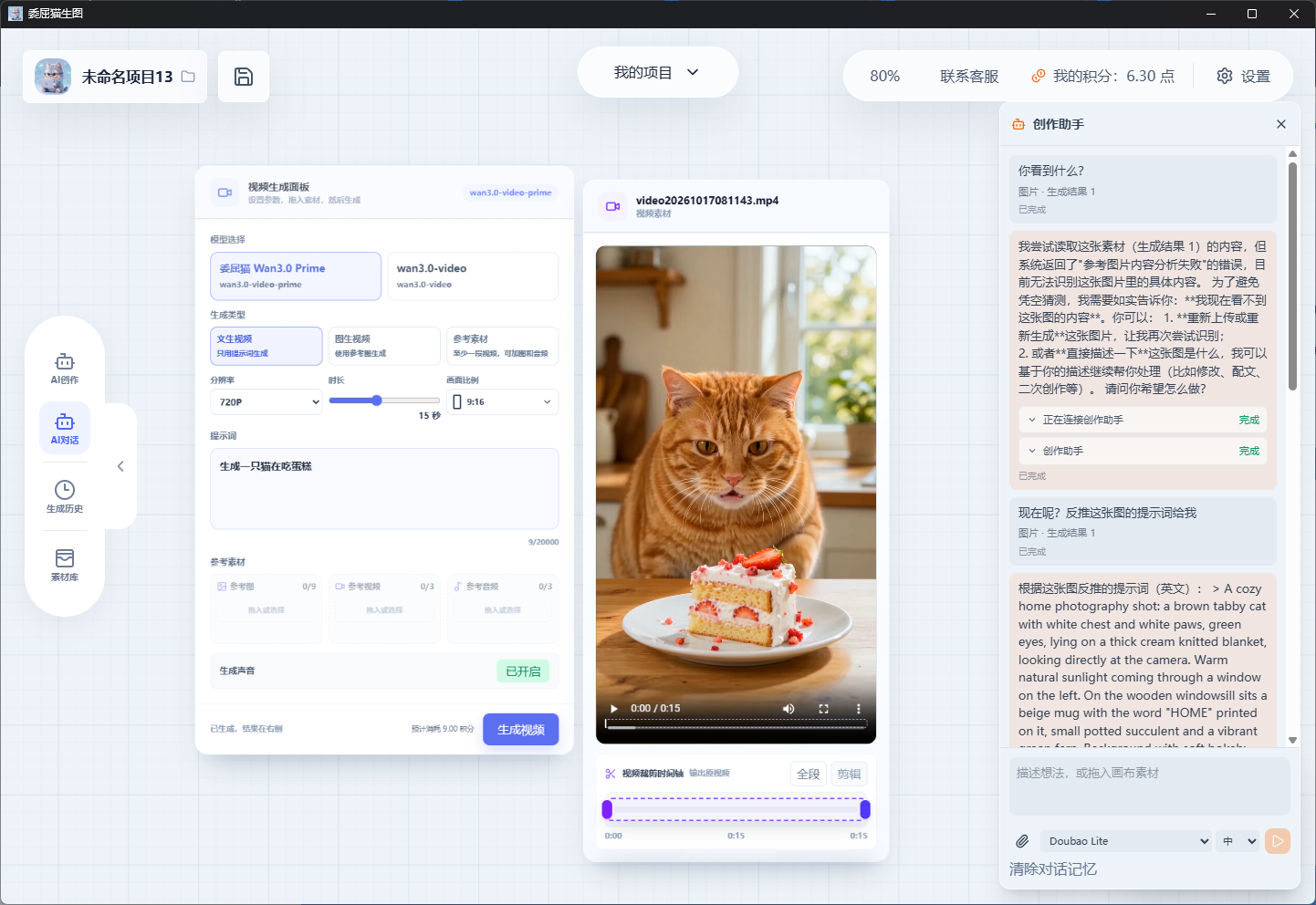Viewport: 1316px width, 905px height.
Task: Click 清除对话记忆 link
Action: pos(1053,869)
